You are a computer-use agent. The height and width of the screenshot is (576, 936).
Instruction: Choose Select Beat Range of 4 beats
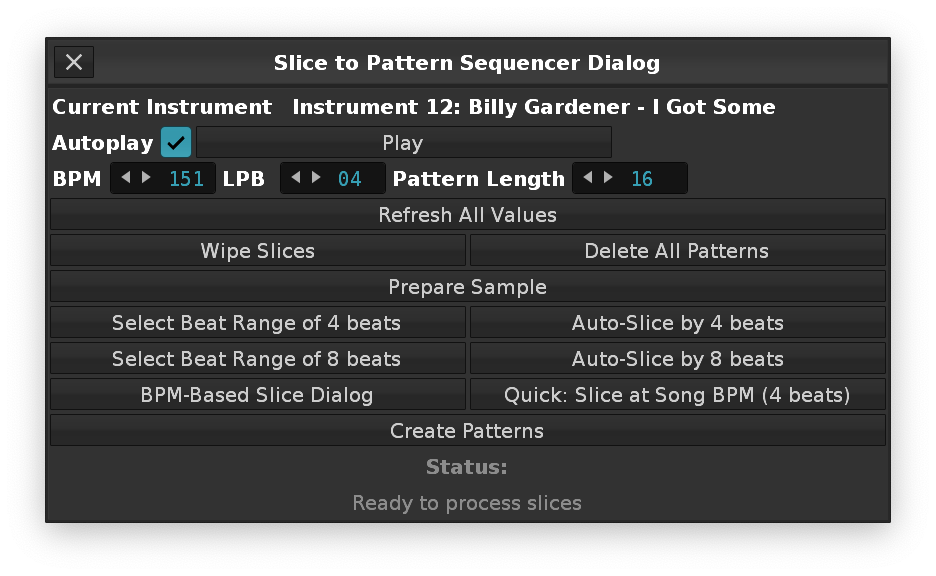(x=257, y=323)
